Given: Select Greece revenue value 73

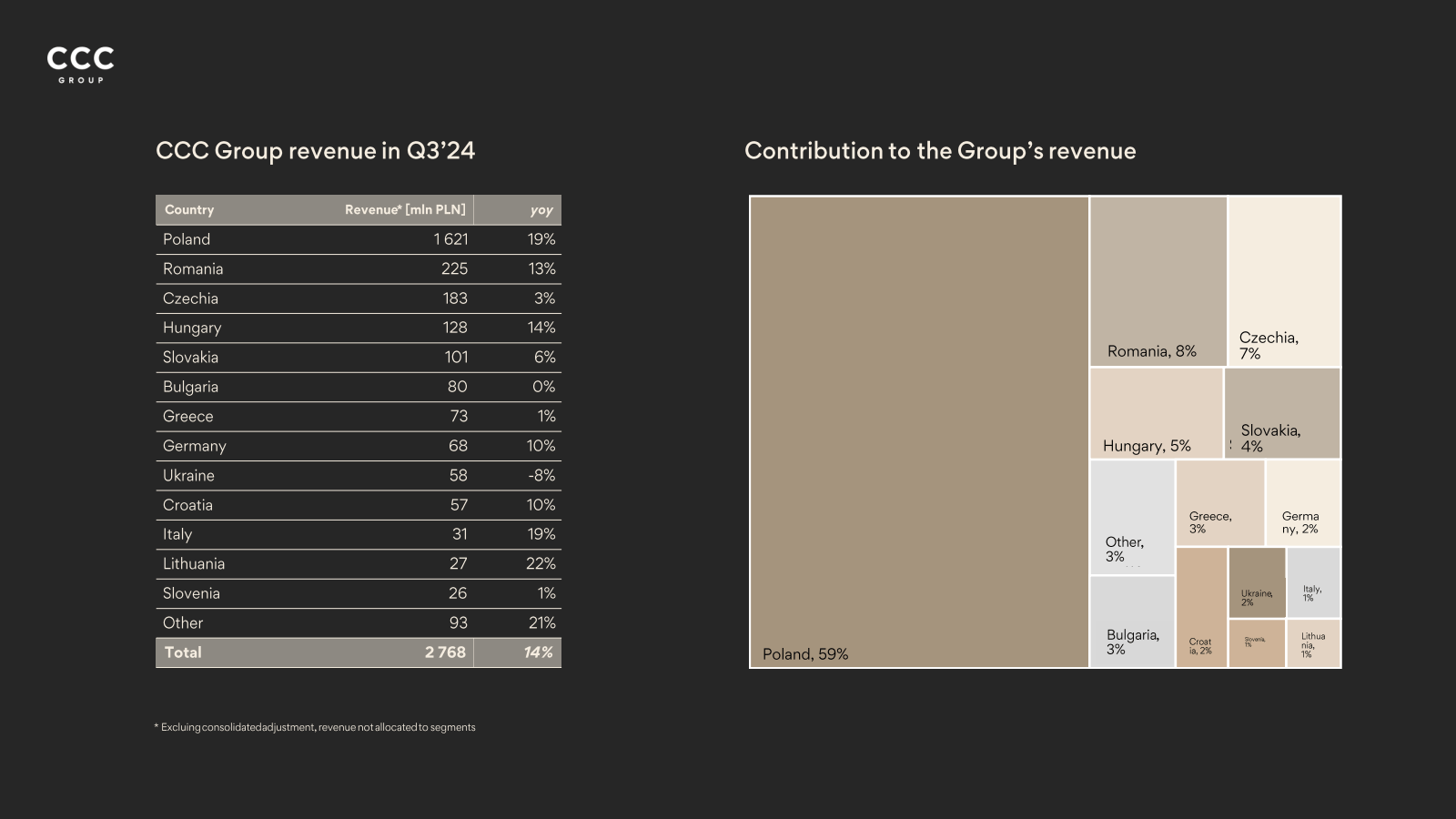Looking at the screenshot, I should tap(459, 417).
